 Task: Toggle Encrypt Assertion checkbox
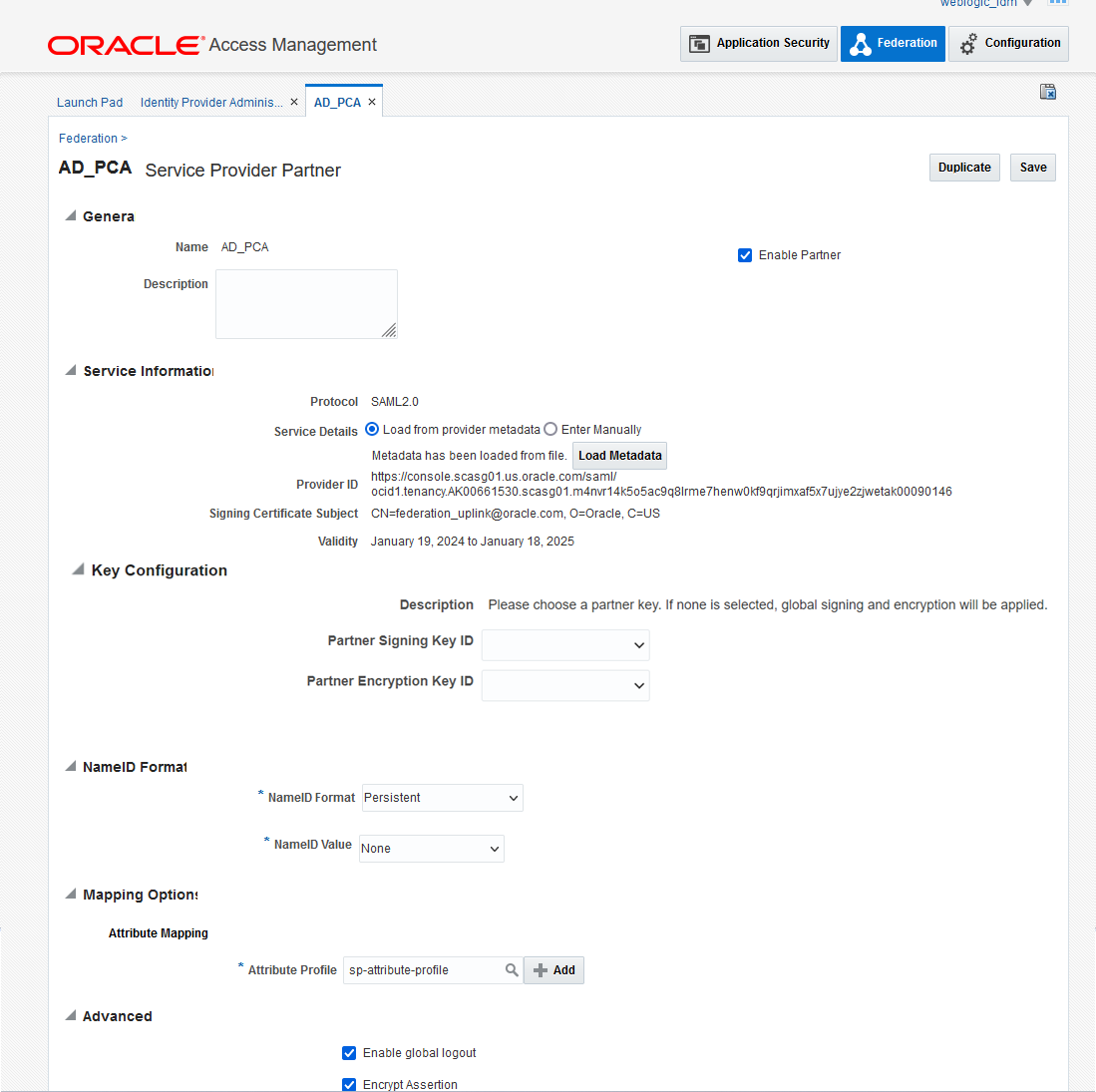pyautogui.click(x=349, y=1085)
